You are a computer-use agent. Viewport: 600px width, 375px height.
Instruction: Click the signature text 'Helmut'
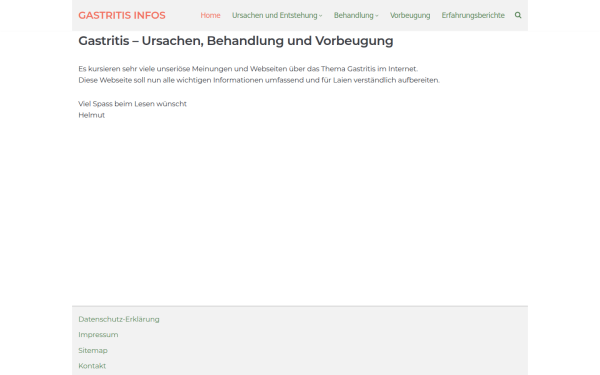click(x=91, y=115)
